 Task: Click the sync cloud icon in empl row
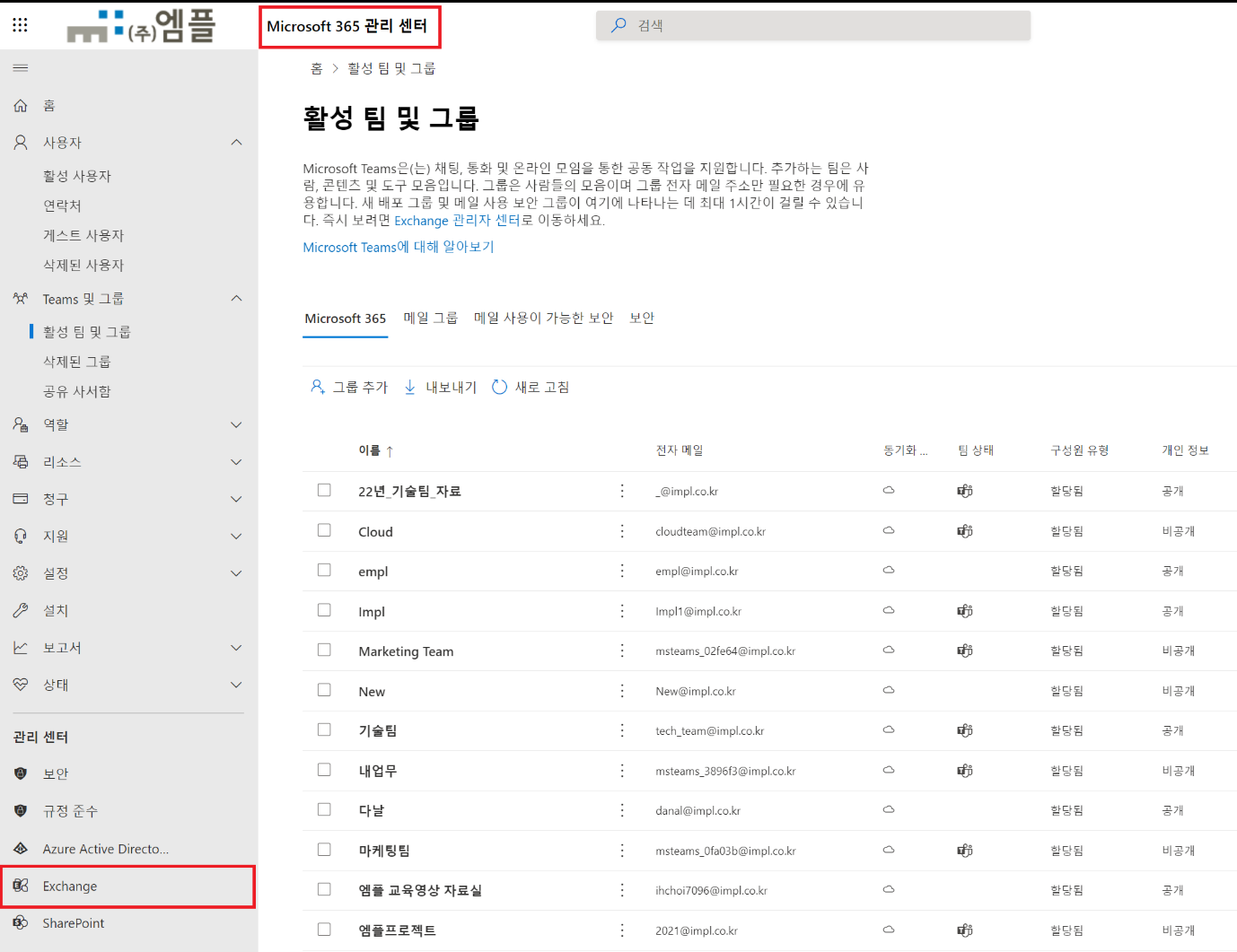(x=889, y=571)
